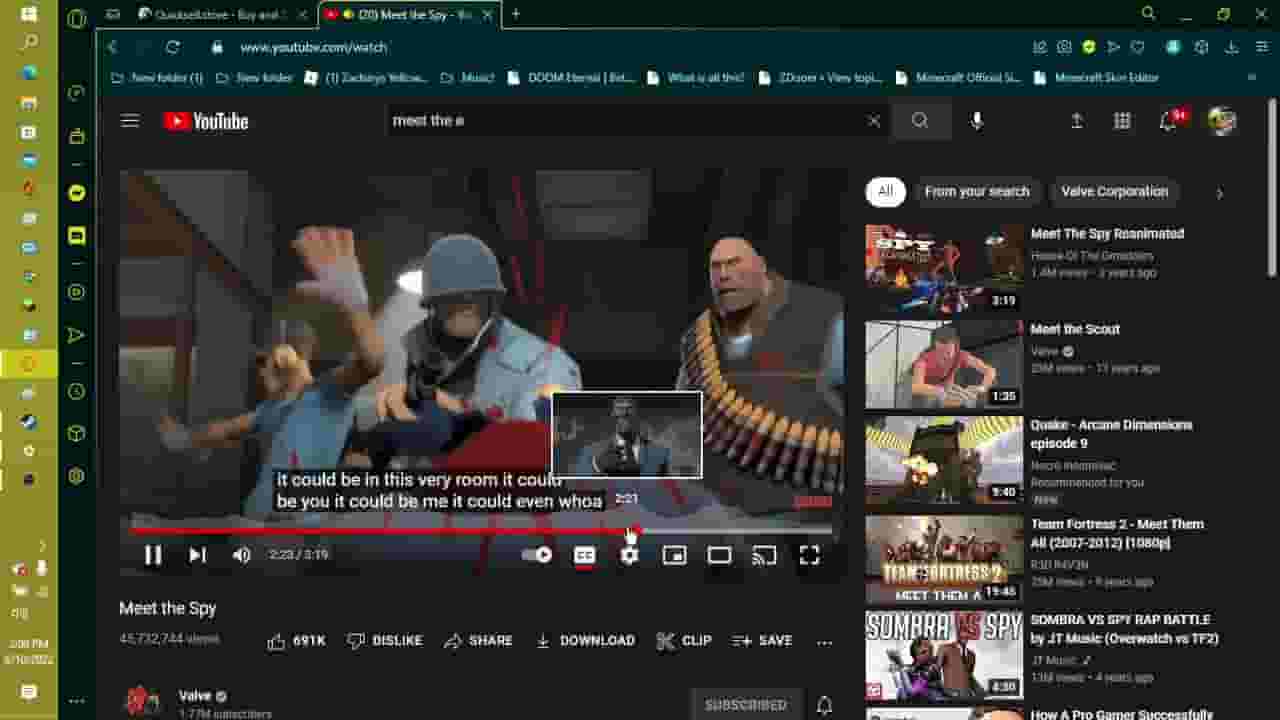Open the YouTube guide hamburger menu
Image resolution: width=1280 pixels, height=720 pixels.
130,121
